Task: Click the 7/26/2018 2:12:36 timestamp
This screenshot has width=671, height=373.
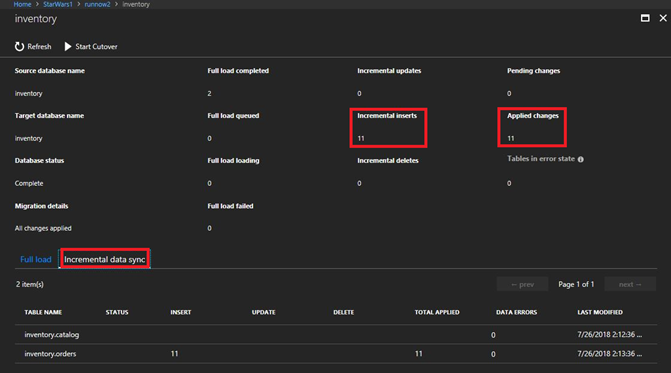Action: 609,335
